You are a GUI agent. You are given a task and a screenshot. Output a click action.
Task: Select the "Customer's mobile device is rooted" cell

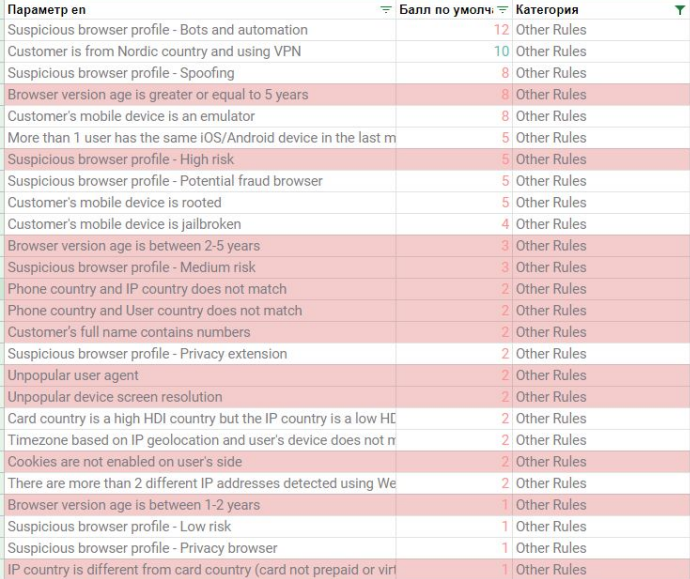(x=114, y=203)
